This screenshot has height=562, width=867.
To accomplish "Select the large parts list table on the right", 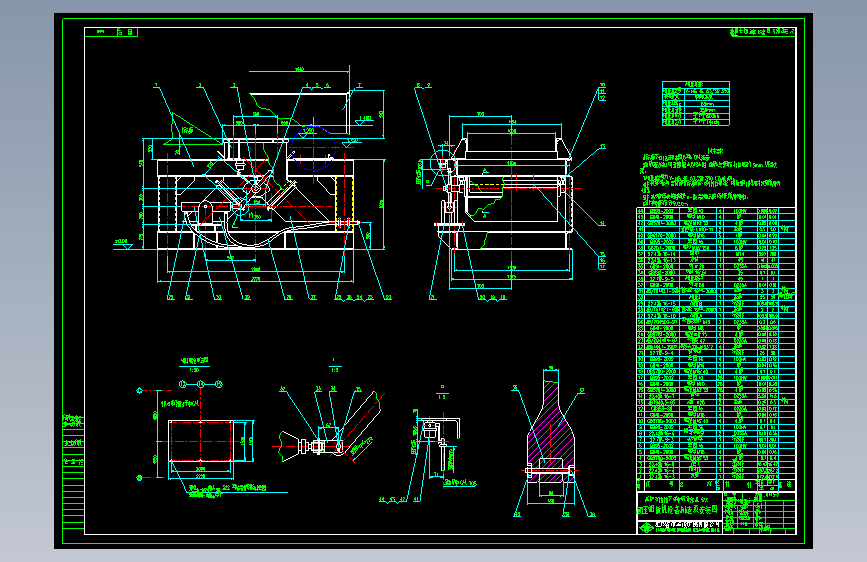I will click(x=716, y=348).
